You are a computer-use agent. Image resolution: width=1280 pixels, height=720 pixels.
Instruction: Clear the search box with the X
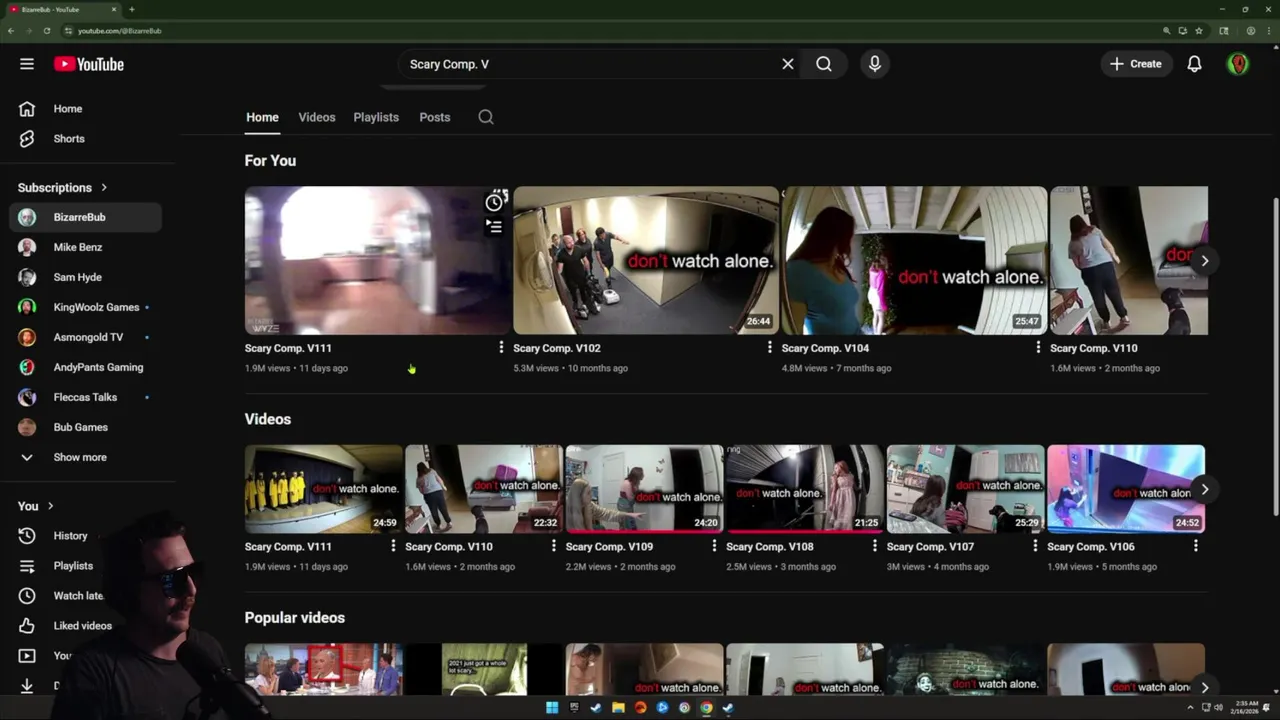(x=788, y=64)
